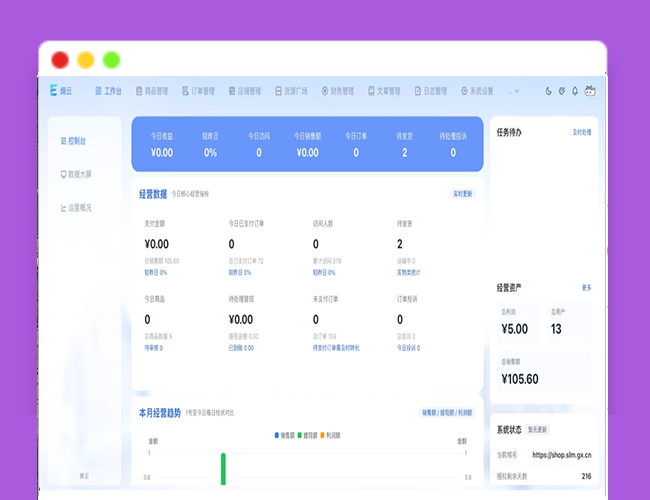
Task: Click the 任务待办 panel heading
Action: (x=509, y=132)
